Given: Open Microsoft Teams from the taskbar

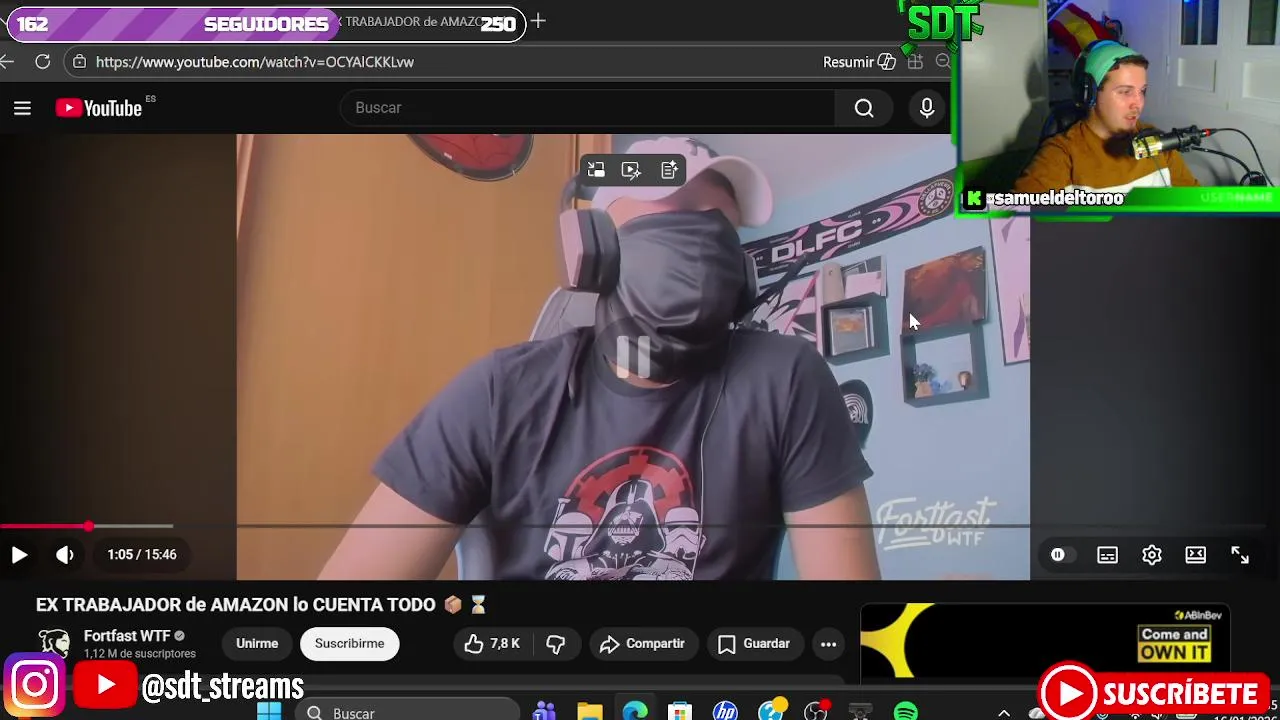Looking at the screenshot, I should [x=545, y=712].
